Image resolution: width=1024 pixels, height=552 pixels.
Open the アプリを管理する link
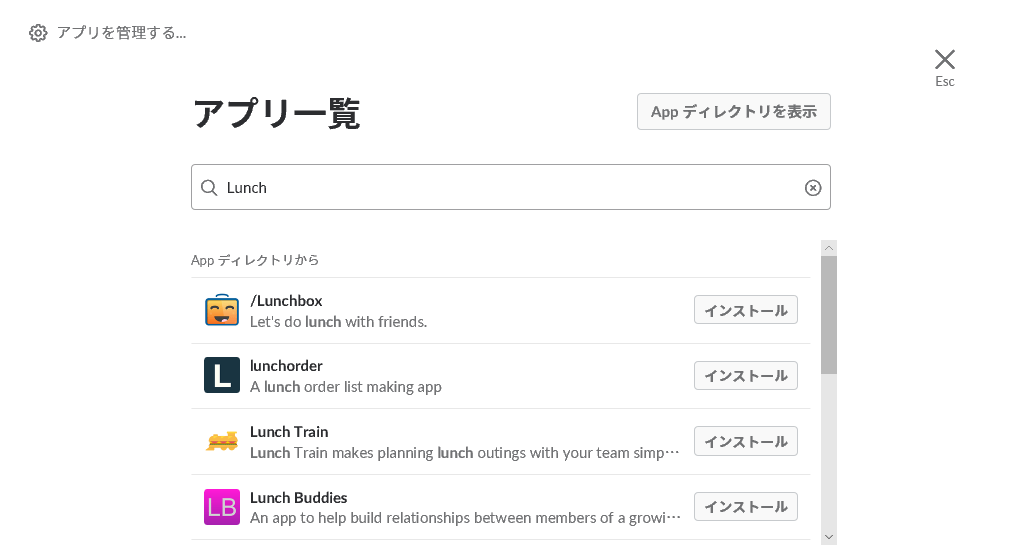tap(121, 33)
